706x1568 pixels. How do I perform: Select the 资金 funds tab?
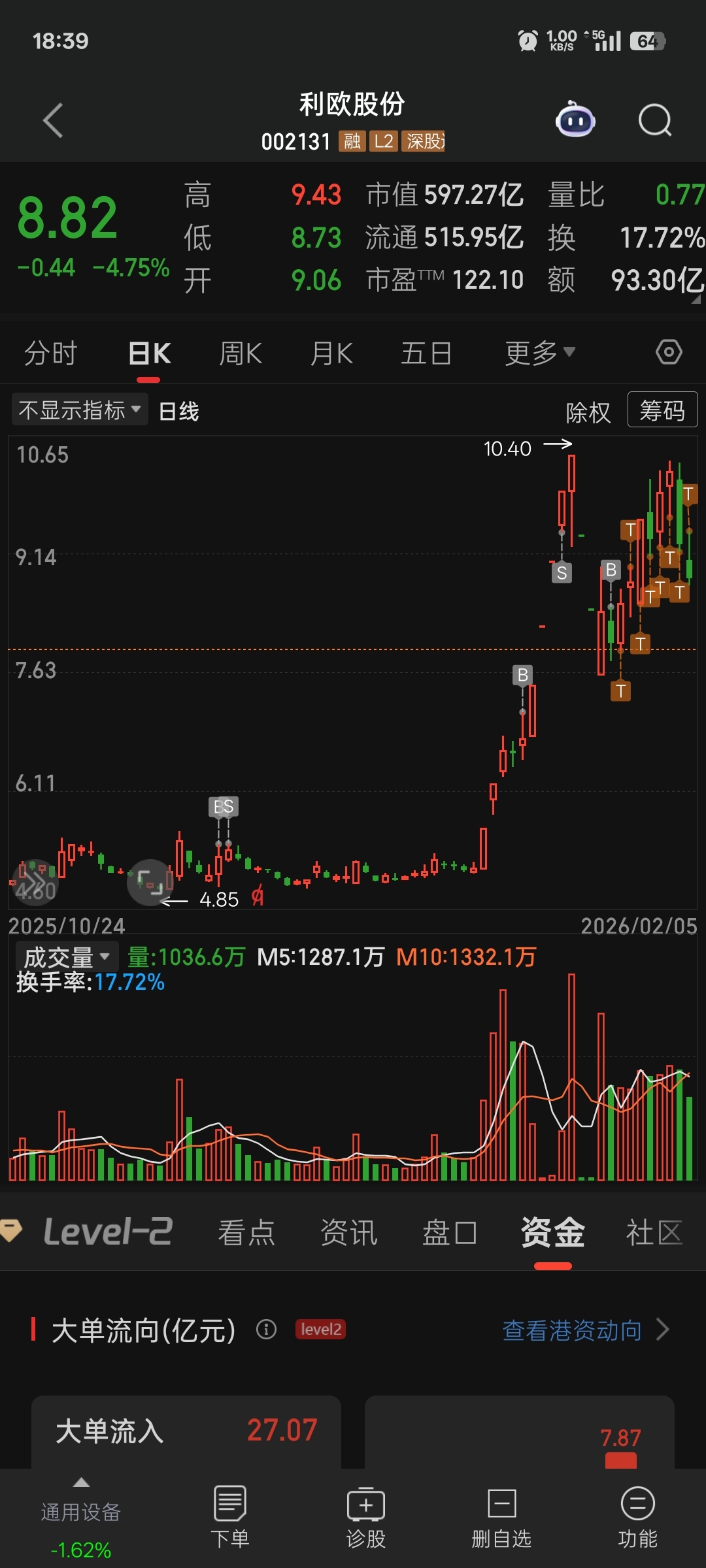[x=552, y=1232]
